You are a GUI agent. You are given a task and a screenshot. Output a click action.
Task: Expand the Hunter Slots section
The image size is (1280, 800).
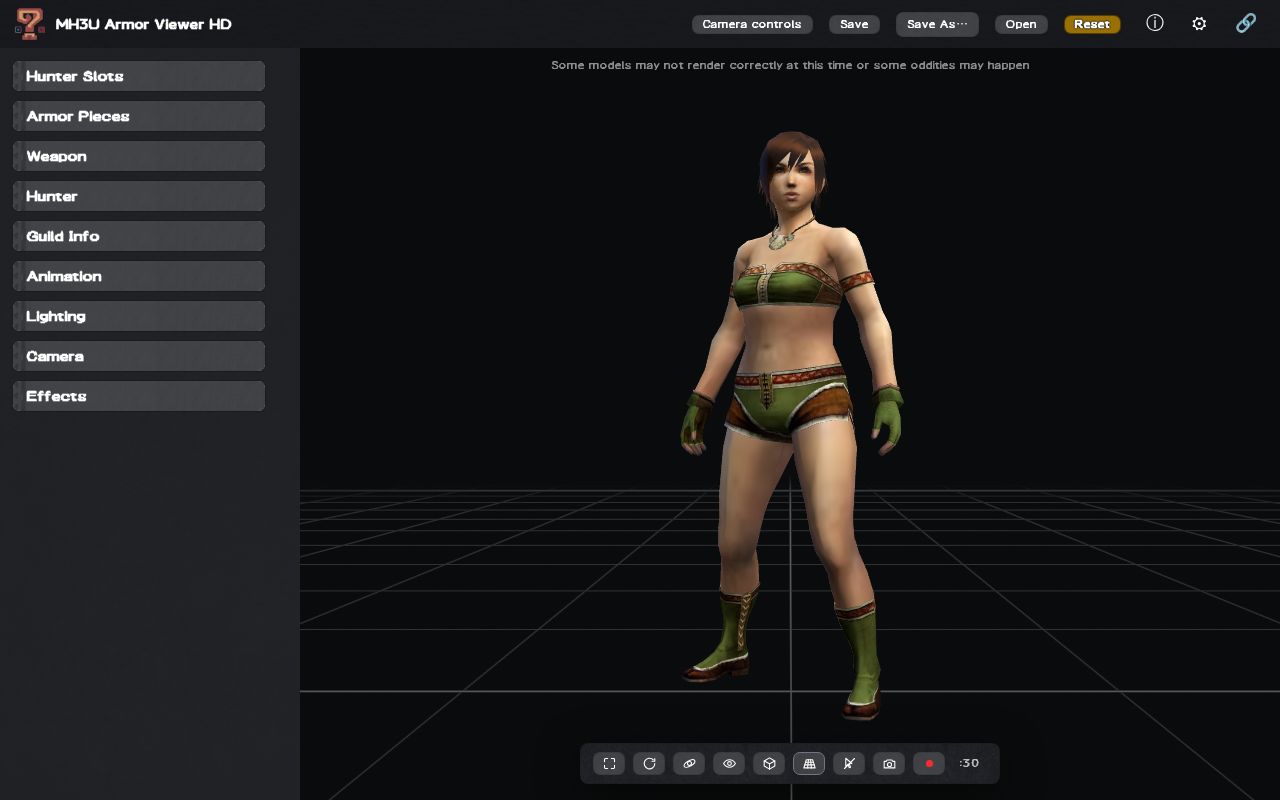point(139,76)
